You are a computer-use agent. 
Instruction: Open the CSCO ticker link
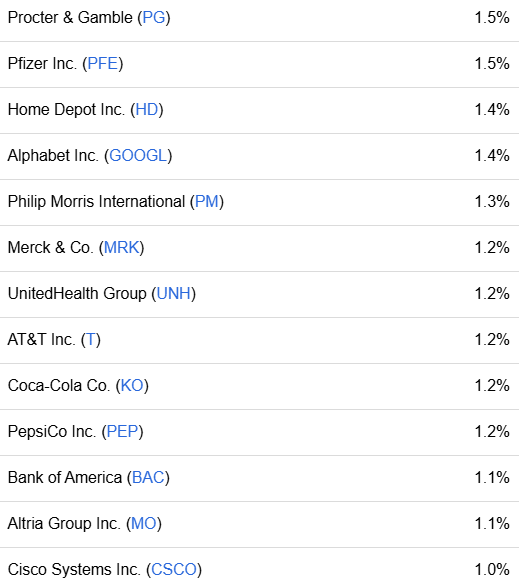174,569
